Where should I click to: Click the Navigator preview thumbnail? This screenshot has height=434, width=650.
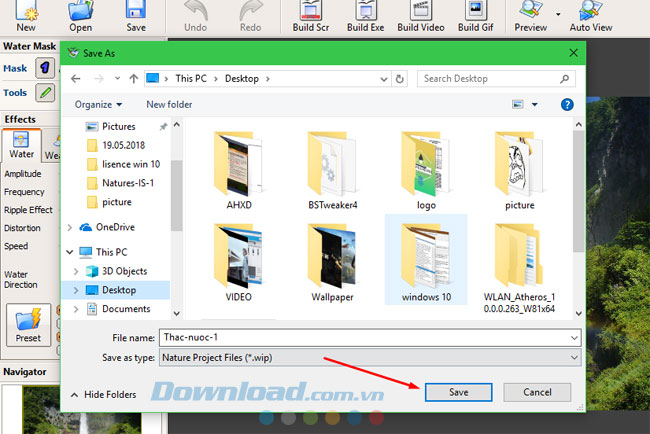point(83,410)
